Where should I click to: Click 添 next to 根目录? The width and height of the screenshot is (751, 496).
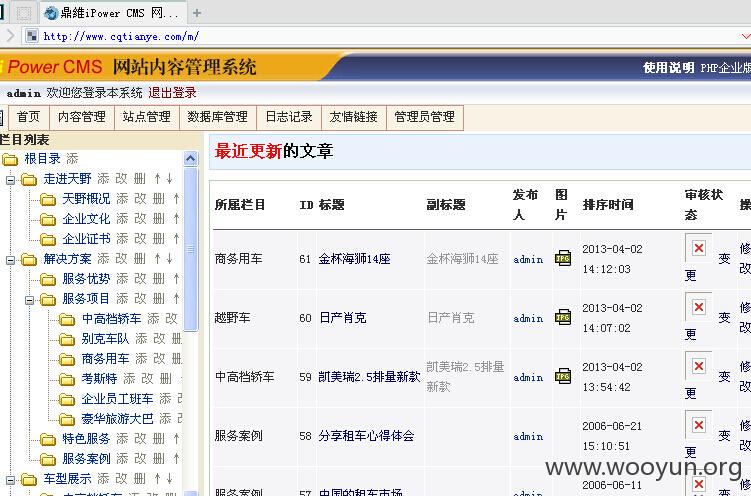(x=72, y=158)
